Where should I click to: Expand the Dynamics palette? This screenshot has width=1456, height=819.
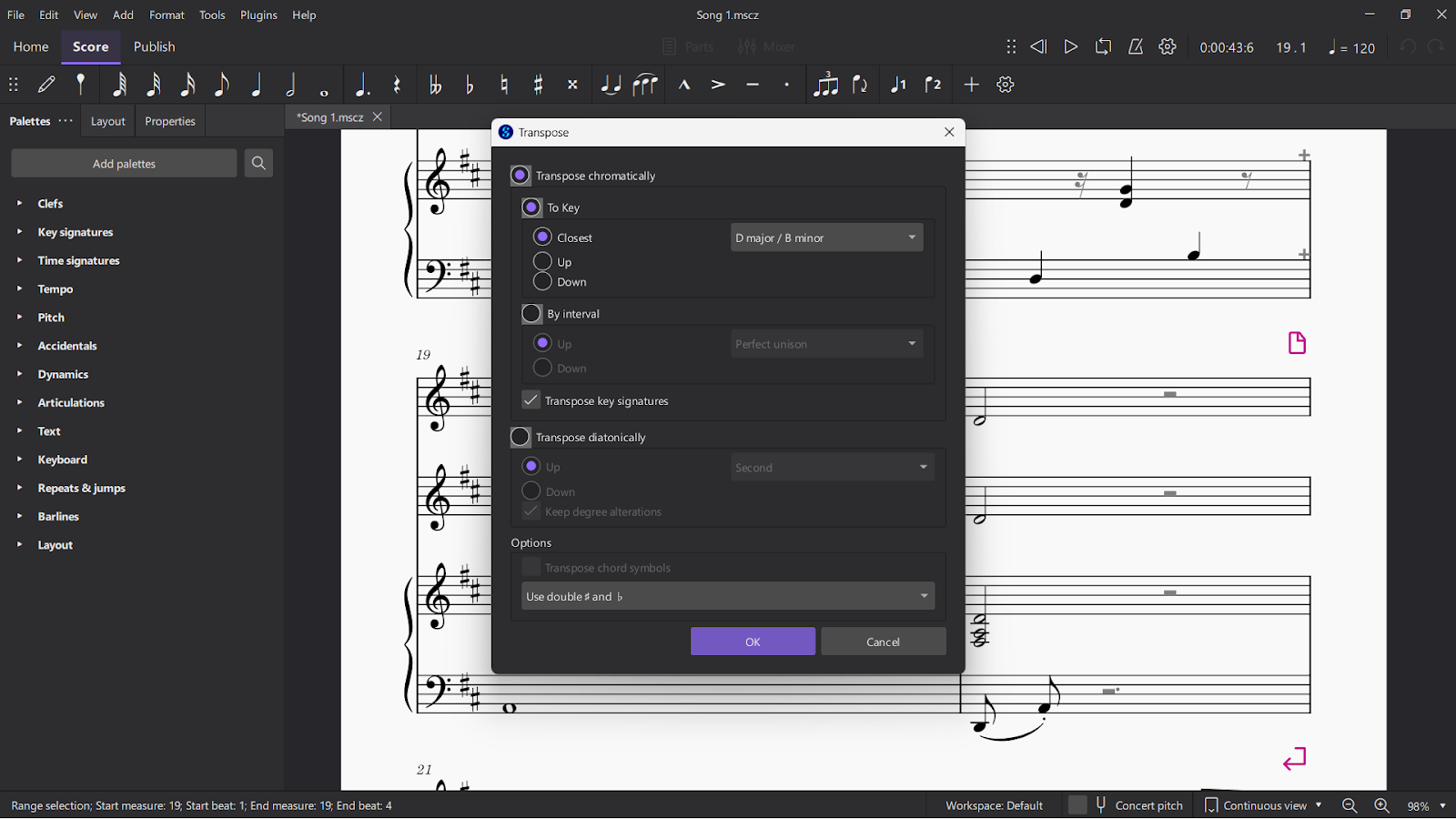(x=19, y=374)
